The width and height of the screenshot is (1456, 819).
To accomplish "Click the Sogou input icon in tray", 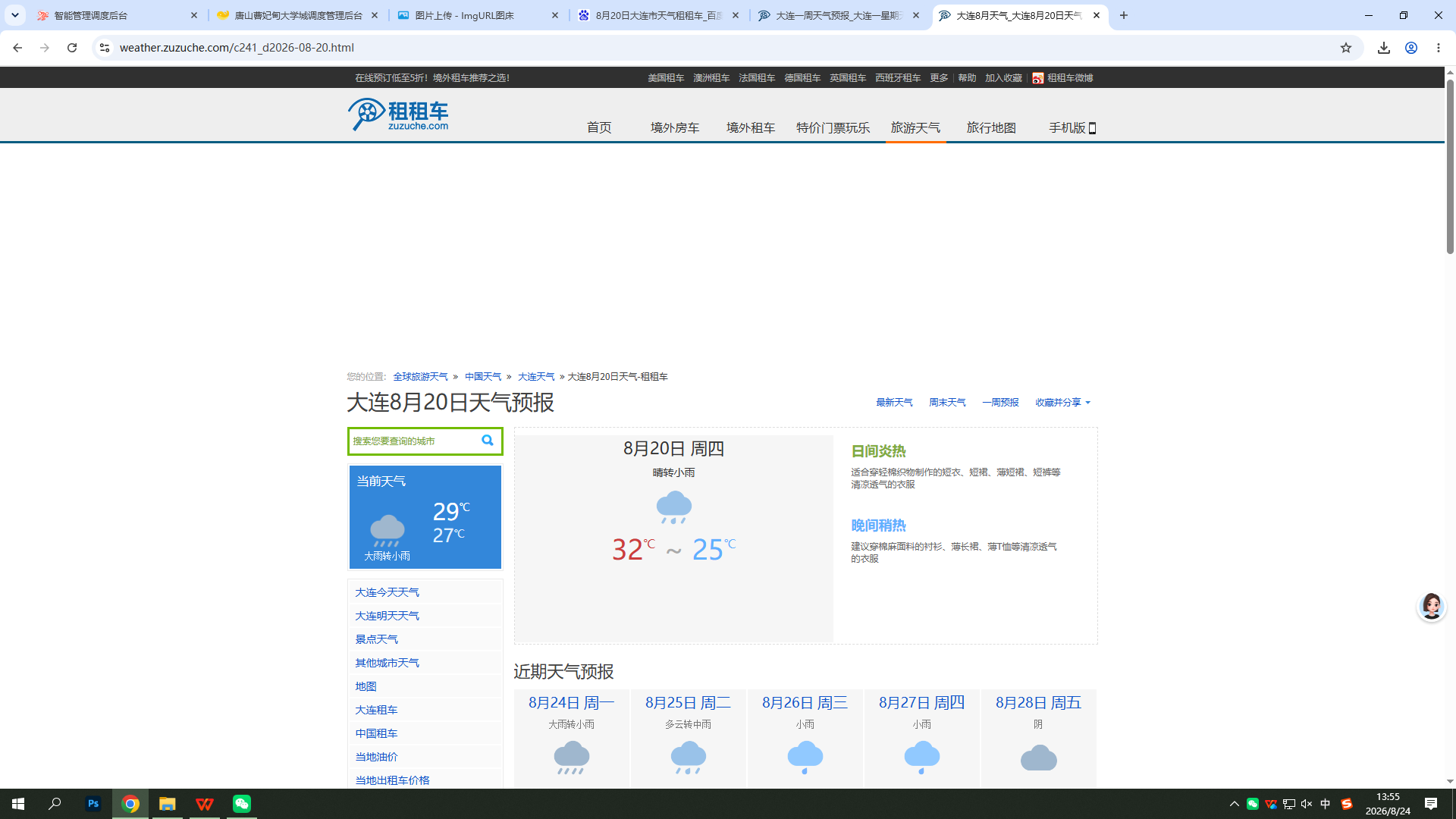I will click(x=1347, y=804).
